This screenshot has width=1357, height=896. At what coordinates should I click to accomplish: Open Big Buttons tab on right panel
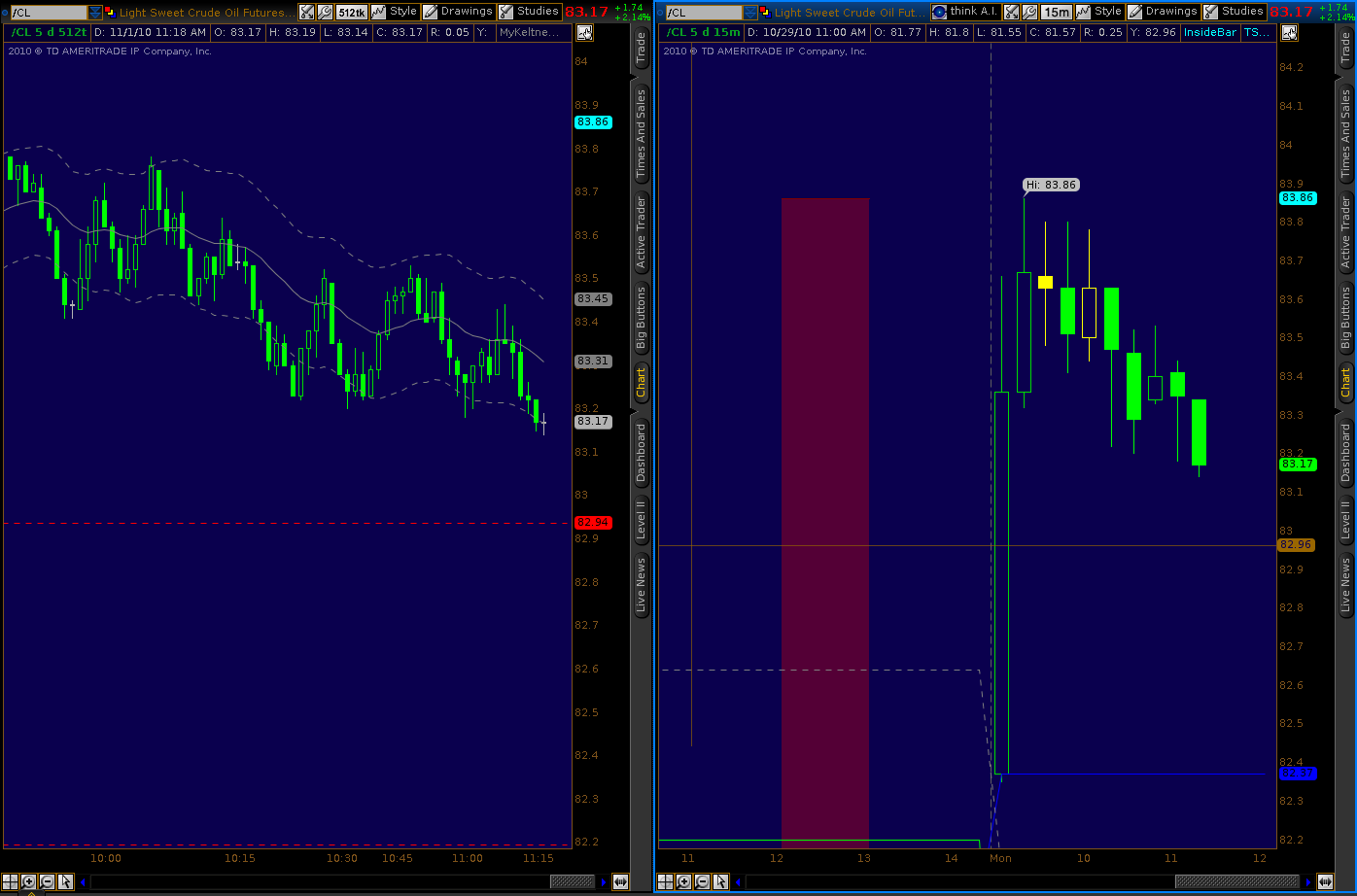1345,319
